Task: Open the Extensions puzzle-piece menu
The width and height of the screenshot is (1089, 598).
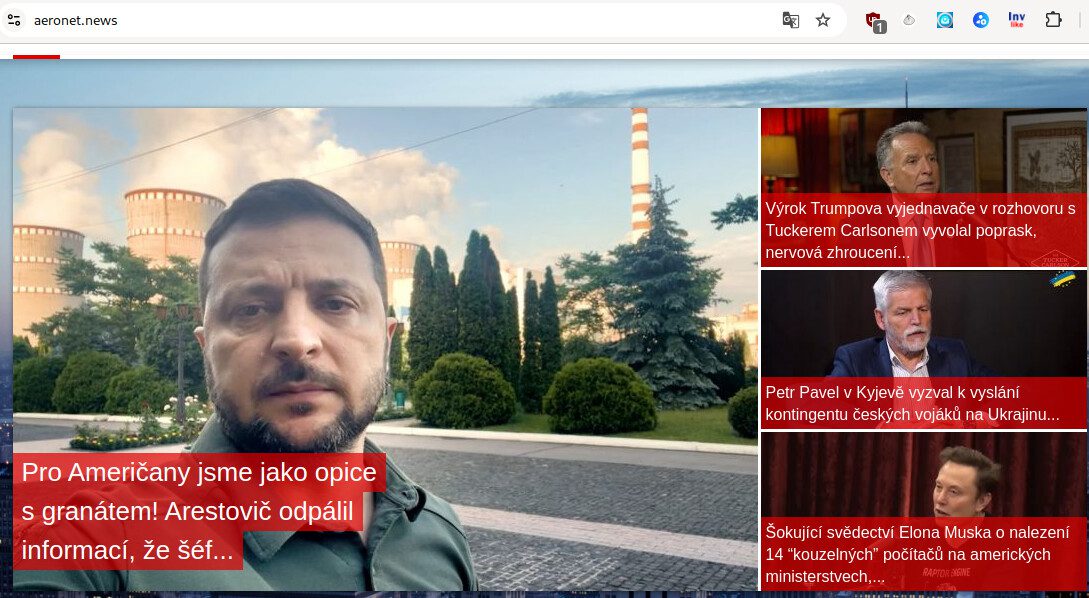Action: pyautogui.click(x=1053, y=20)
